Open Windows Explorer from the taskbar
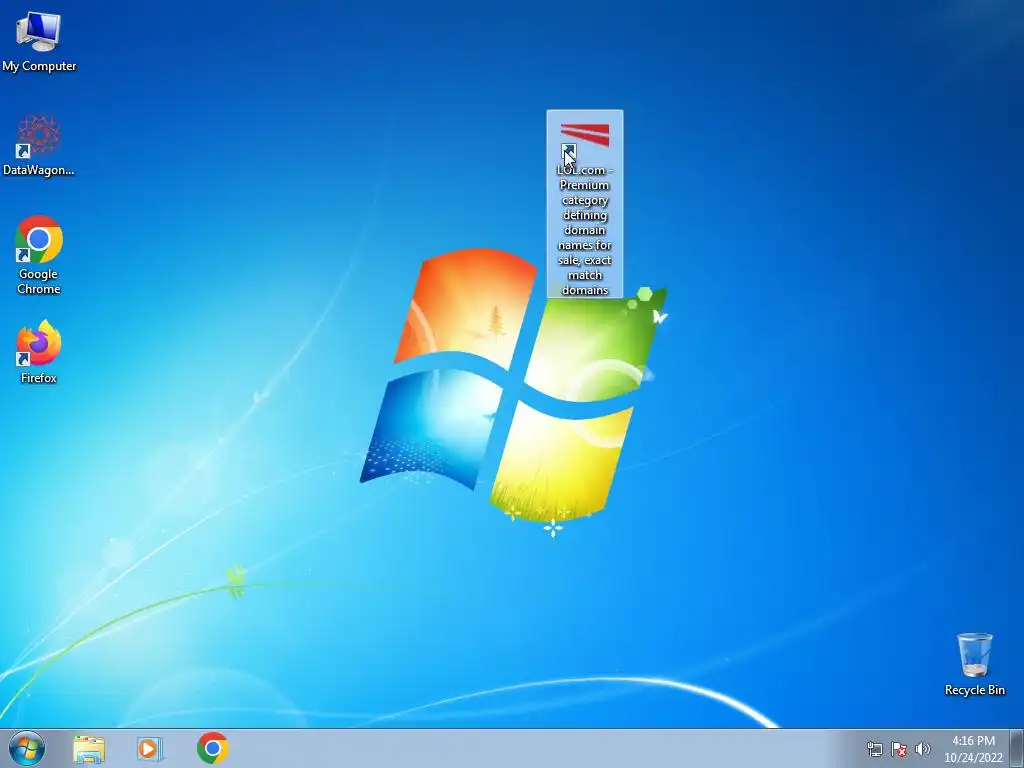The width and height of the screenshot is (1024, 768). [x=89, y=748]
